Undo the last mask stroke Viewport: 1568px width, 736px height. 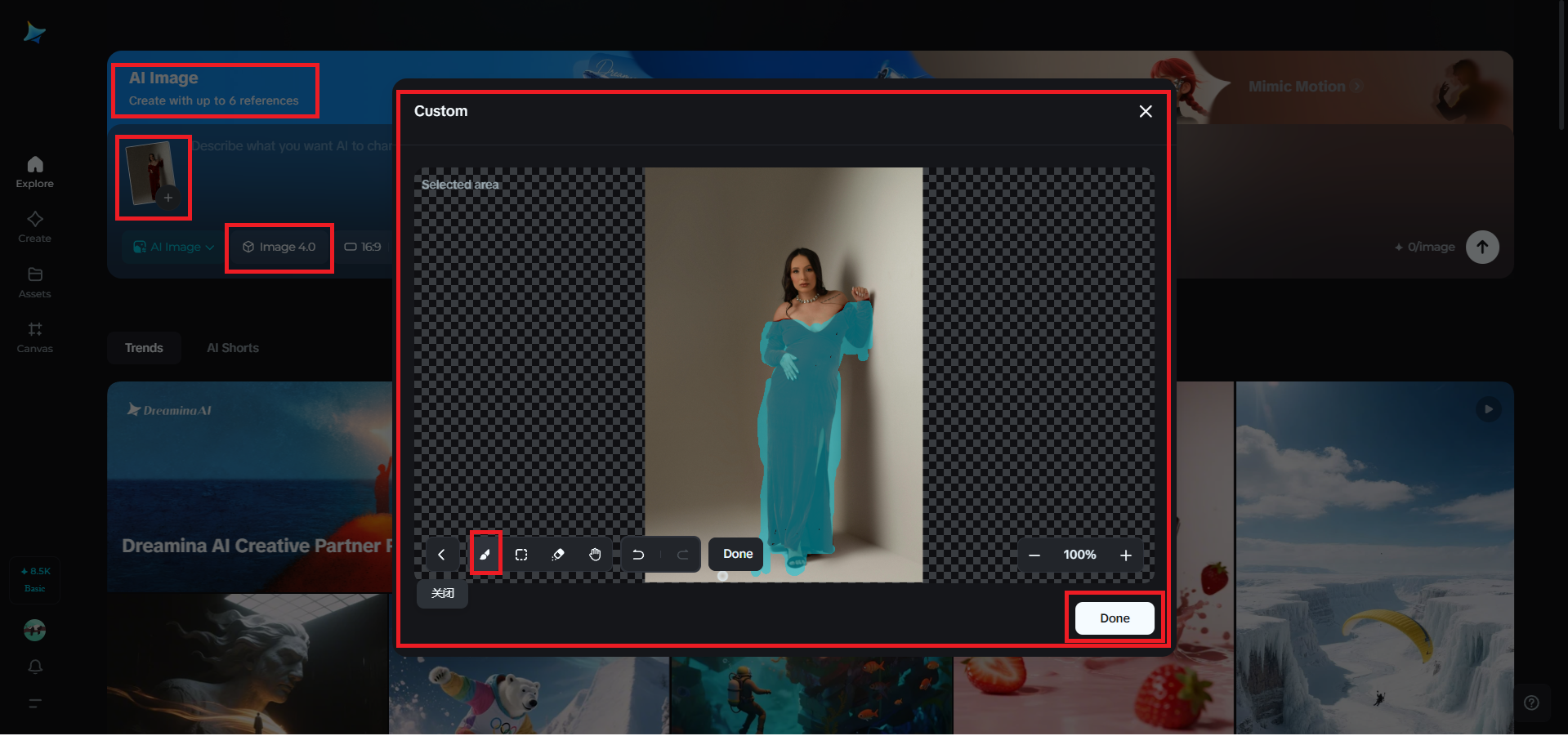pos(638,554)
